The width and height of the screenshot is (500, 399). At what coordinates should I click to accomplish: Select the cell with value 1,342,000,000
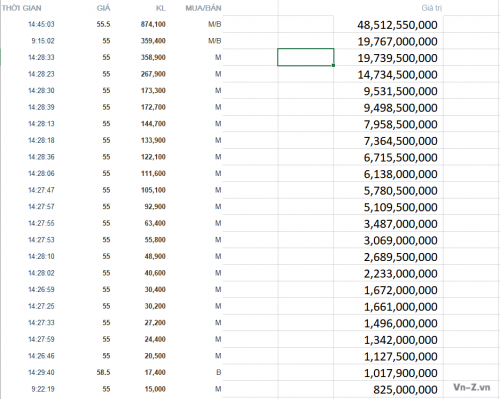(x=389, y=340)
